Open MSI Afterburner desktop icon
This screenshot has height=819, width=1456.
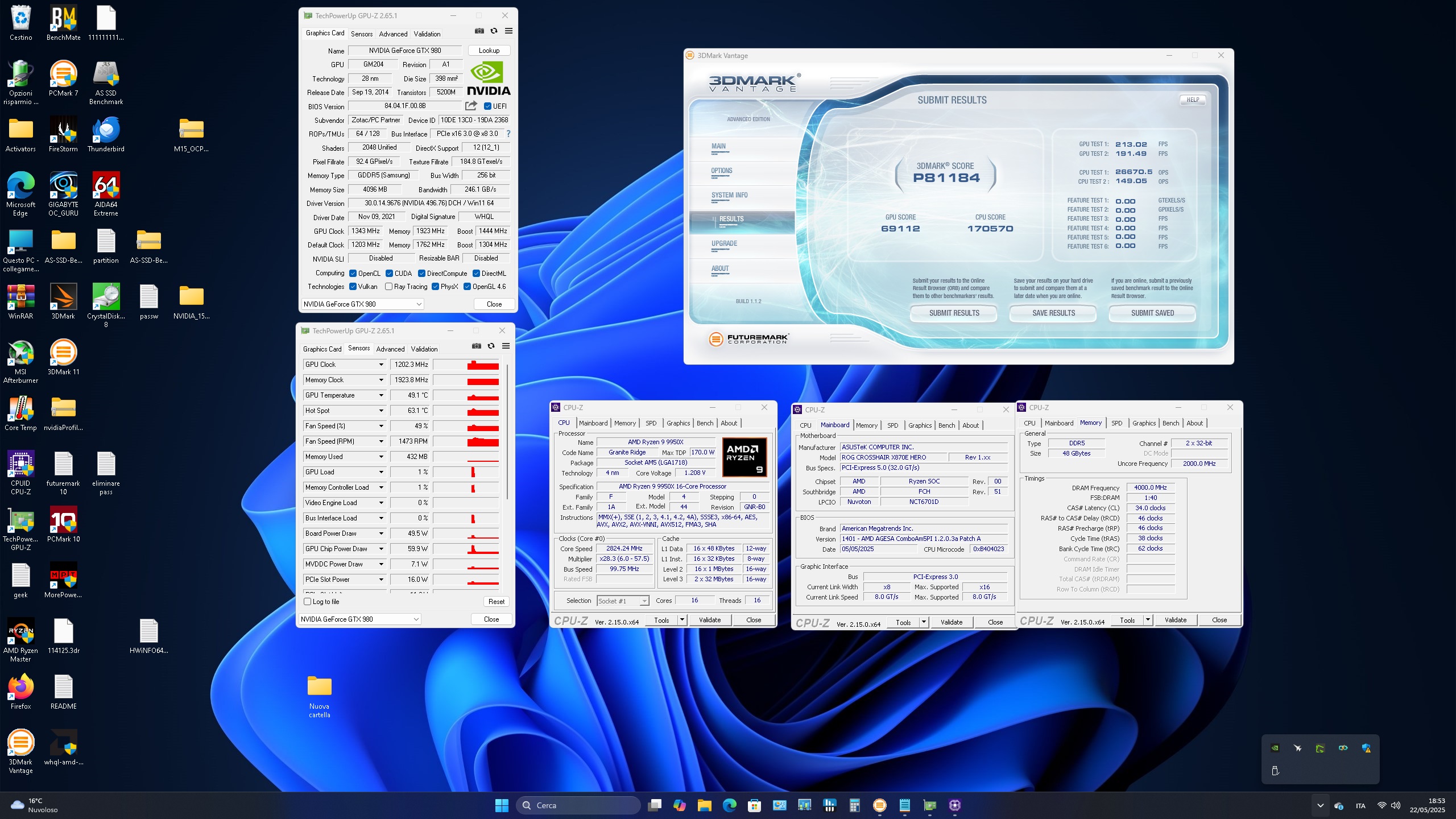[21, 361]
